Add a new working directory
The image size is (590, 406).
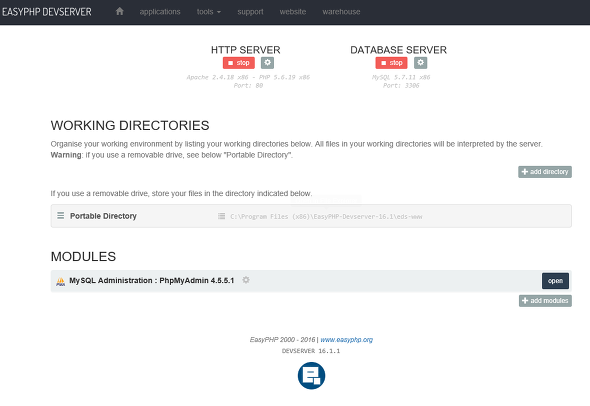click(x=545, y=172)
